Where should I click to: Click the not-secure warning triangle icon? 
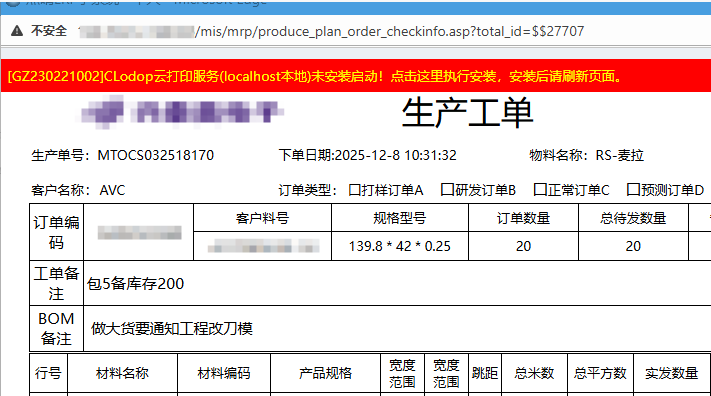pyautogui.click(x=17, y=31)
